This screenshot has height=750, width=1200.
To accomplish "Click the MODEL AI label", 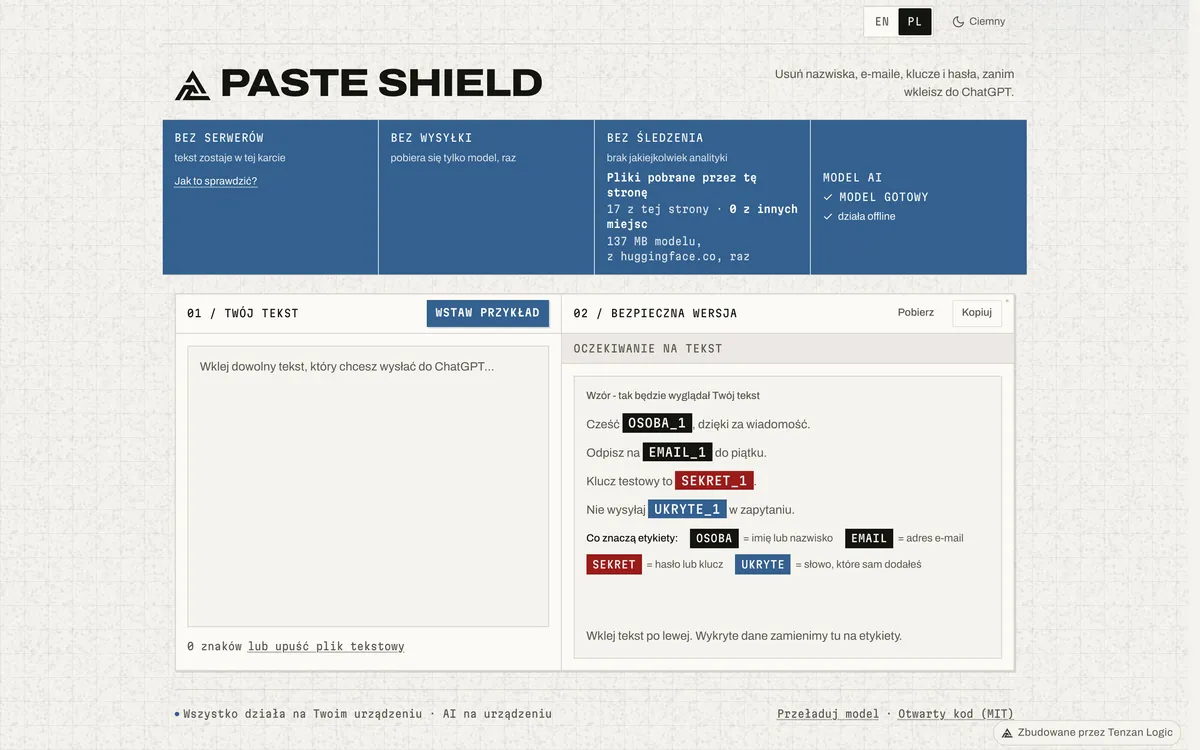I will [x=852, y=177].
